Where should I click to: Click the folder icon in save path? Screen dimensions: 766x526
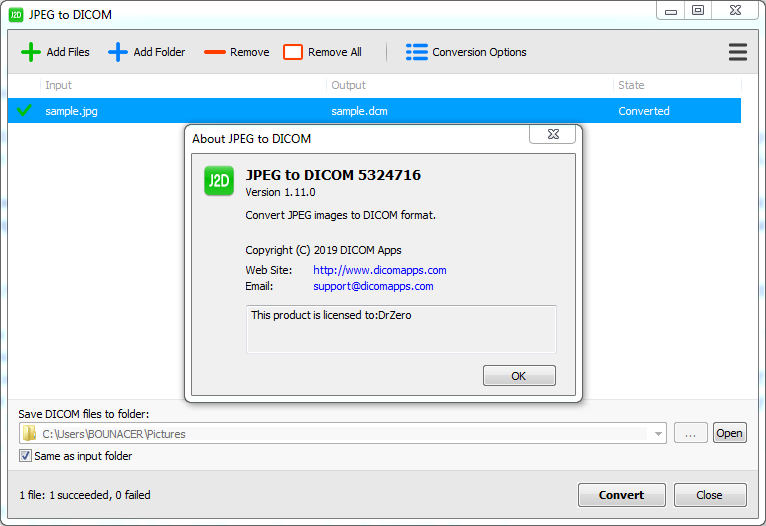29,433
